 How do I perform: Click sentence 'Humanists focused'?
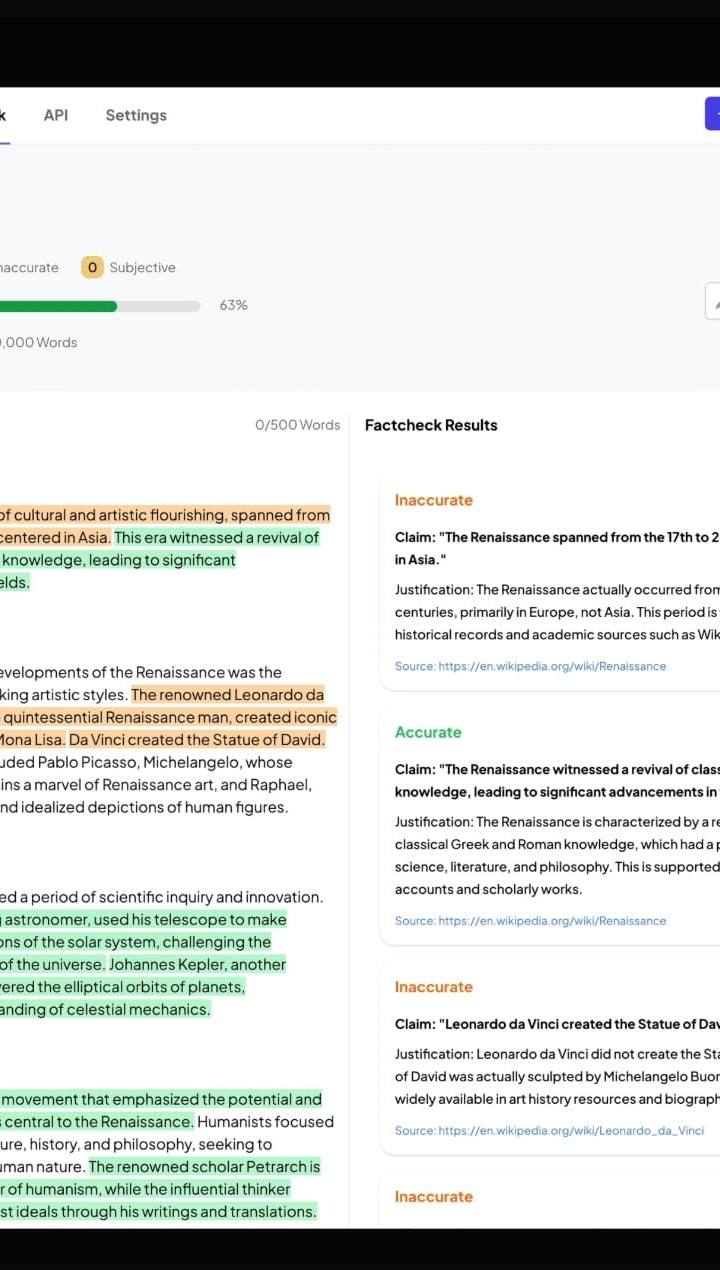click(x=266, y=1122)
